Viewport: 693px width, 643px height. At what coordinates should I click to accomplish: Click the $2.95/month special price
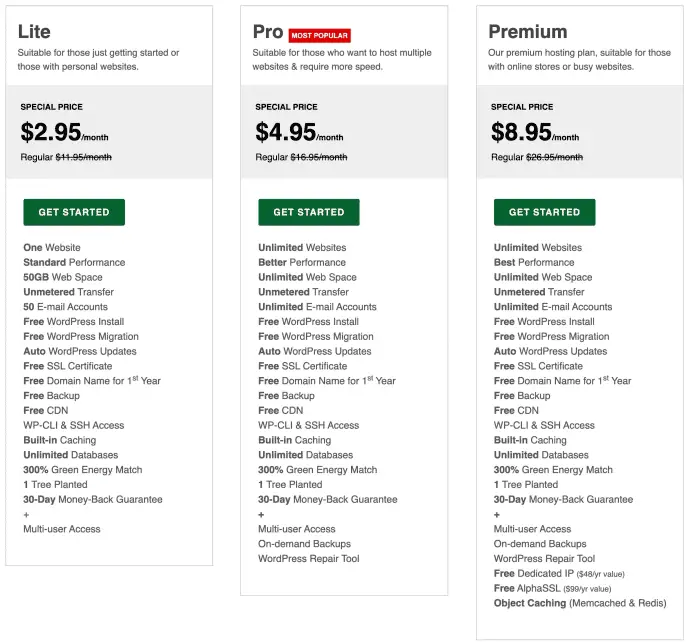coord(65,132)
